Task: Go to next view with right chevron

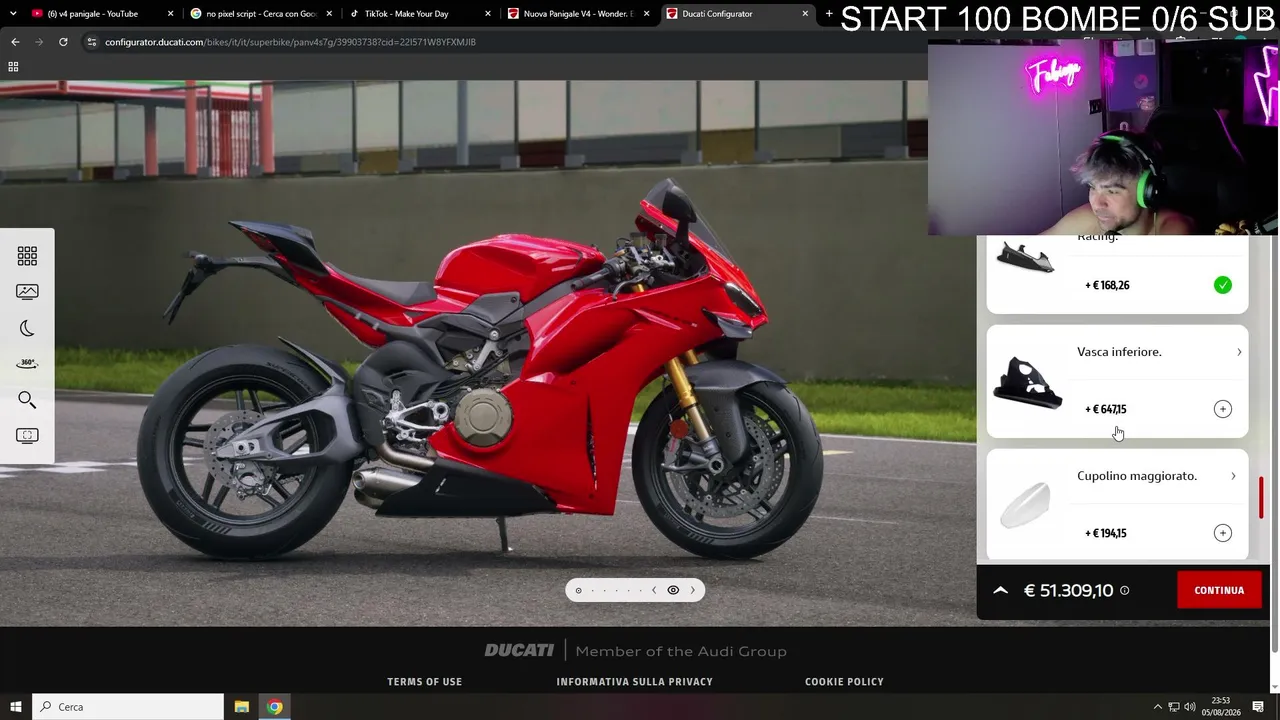Action: [x=692, y=590]
